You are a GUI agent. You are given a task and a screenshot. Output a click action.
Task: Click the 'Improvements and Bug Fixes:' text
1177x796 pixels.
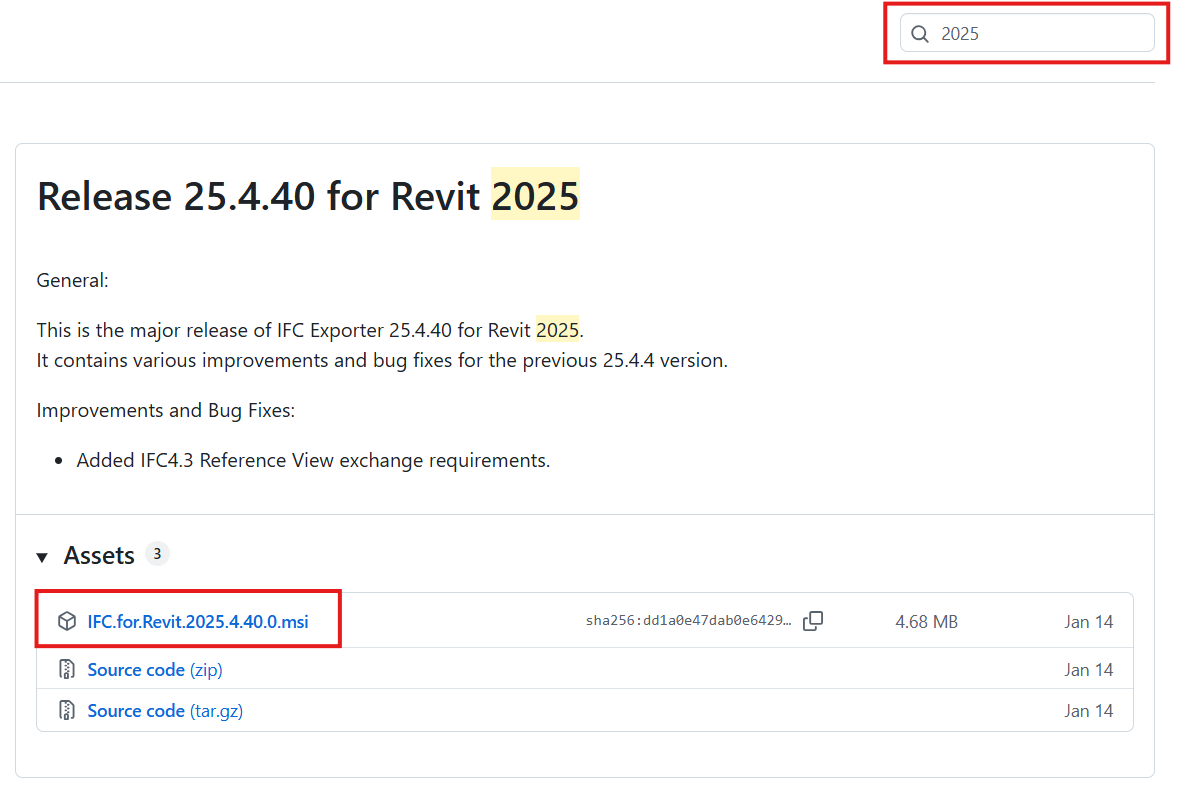pyautogui.click(x=166, y=410)
